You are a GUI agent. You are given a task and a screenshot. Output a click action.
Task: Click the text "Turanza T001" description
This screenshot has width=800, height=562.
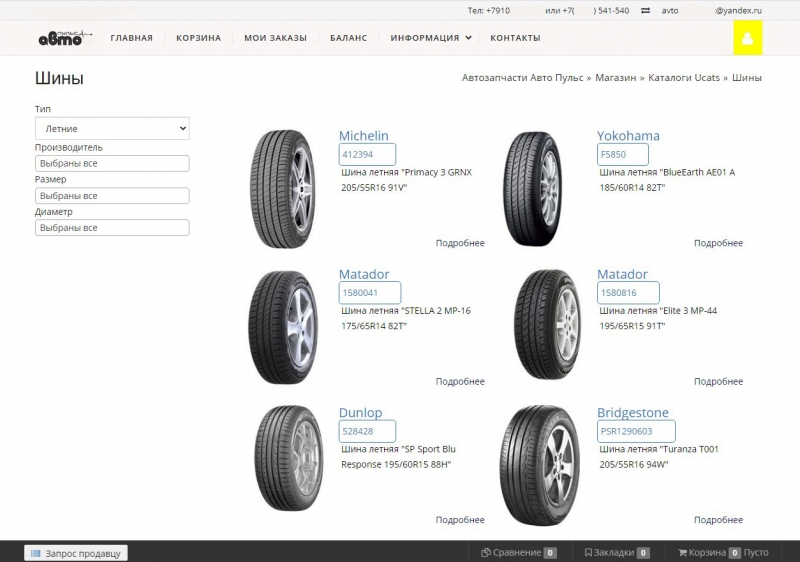(689, 449)
